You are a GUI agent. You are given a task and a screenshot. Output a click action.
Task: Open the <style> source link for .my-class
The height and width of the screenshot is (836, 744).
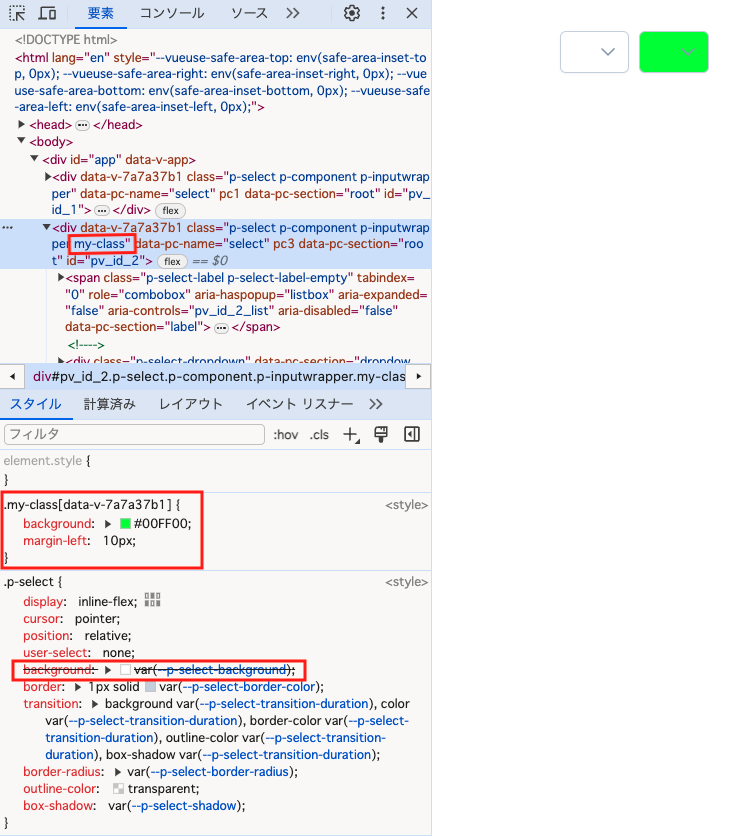coord(406,504)
